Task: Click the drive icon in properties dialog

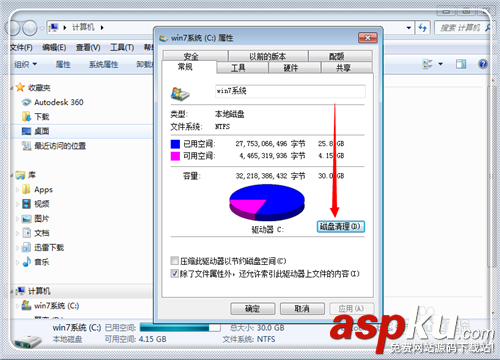Action: [x=180, y=94]
